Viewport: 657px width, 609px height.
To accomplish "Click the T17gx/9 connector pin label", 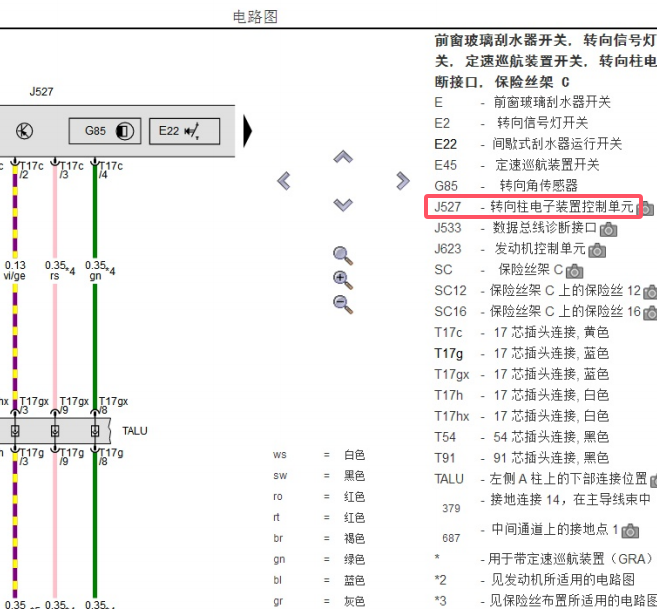I will coord(74,406).
